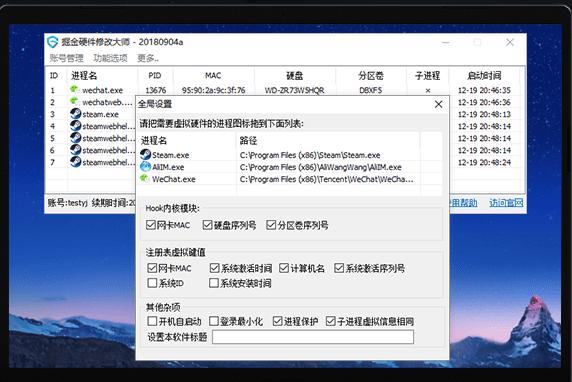
Task: Click MAC value 95:90:2a:9c:3f:76
Action: click(213, 90)
